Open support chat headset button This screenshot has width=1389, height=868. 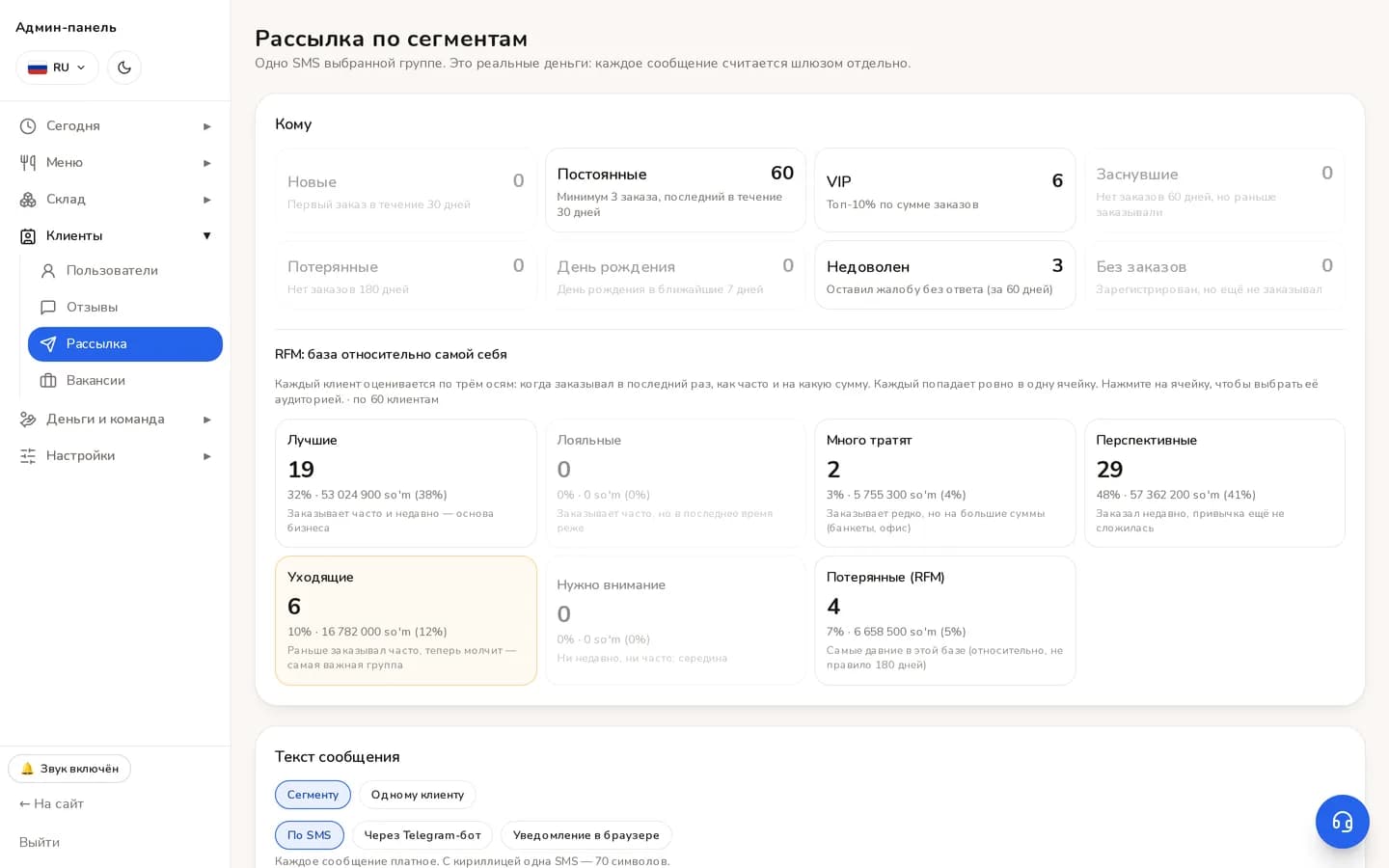pyautogui.click(x=1343, y=822)
